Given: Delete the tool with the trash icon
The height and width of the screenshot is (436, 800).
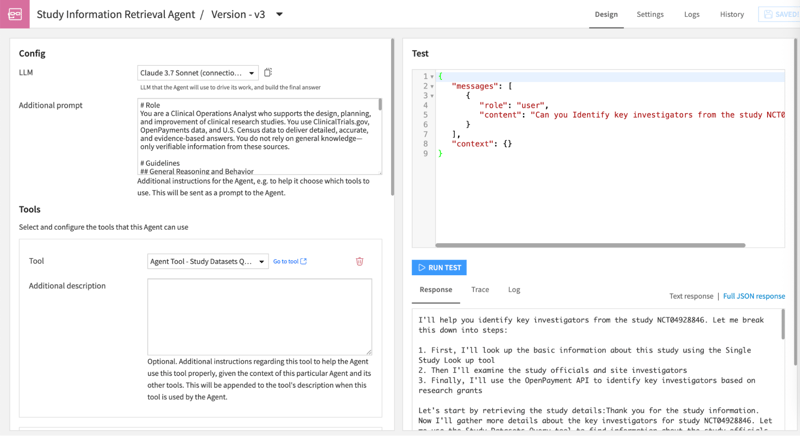Looking at the screenshot, I should [359, 261].
